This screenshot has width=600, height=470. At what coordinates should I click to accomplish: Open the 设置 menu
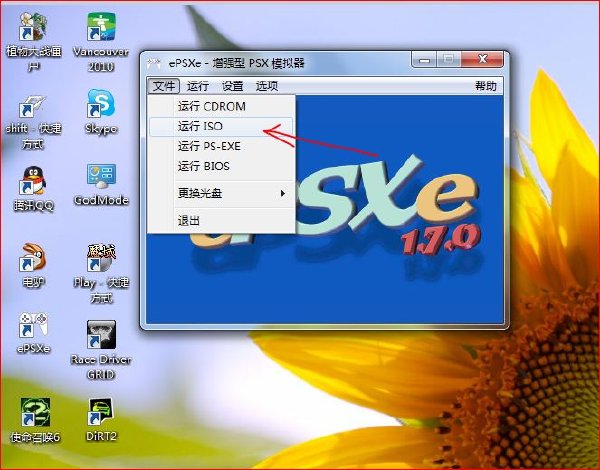[x=233, y=86]
